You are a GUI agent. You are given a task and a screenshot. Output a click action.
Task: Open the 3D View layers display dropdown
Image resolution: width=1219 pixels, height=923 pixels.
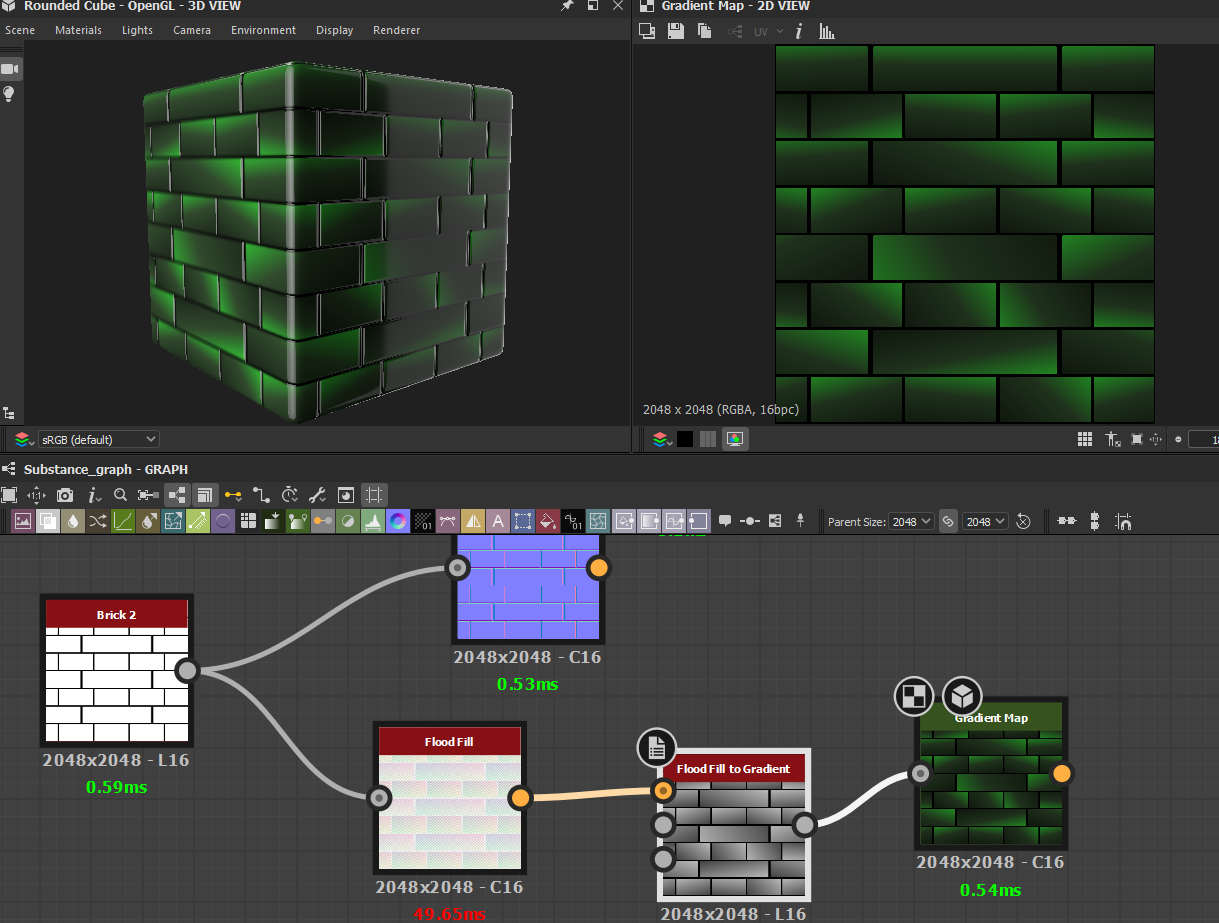pos(24,439)
